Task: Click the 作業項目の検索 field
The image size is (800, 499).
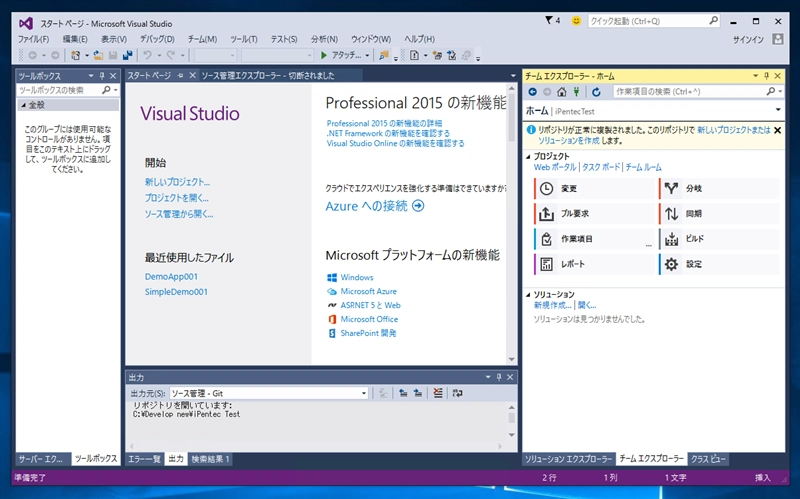Action: pyautogui.click(x=698, y=92)
